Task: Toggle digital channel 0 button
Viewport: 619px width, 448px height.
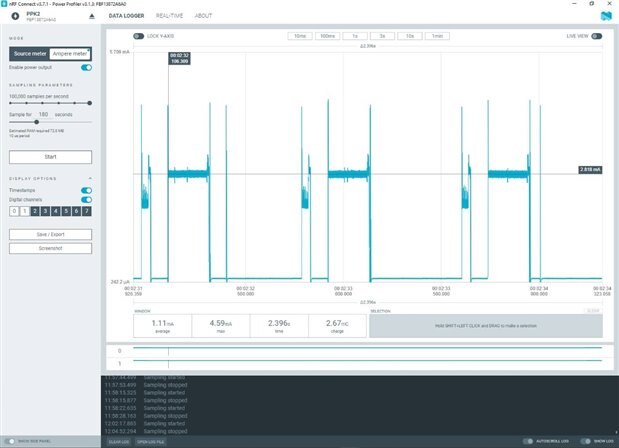Action: pos(14,212)
